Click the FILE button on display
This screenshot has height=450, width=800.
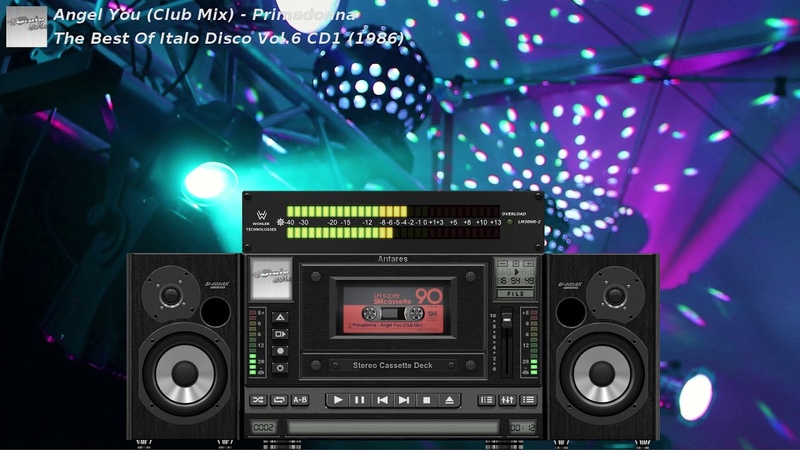(x=515, y=294)
